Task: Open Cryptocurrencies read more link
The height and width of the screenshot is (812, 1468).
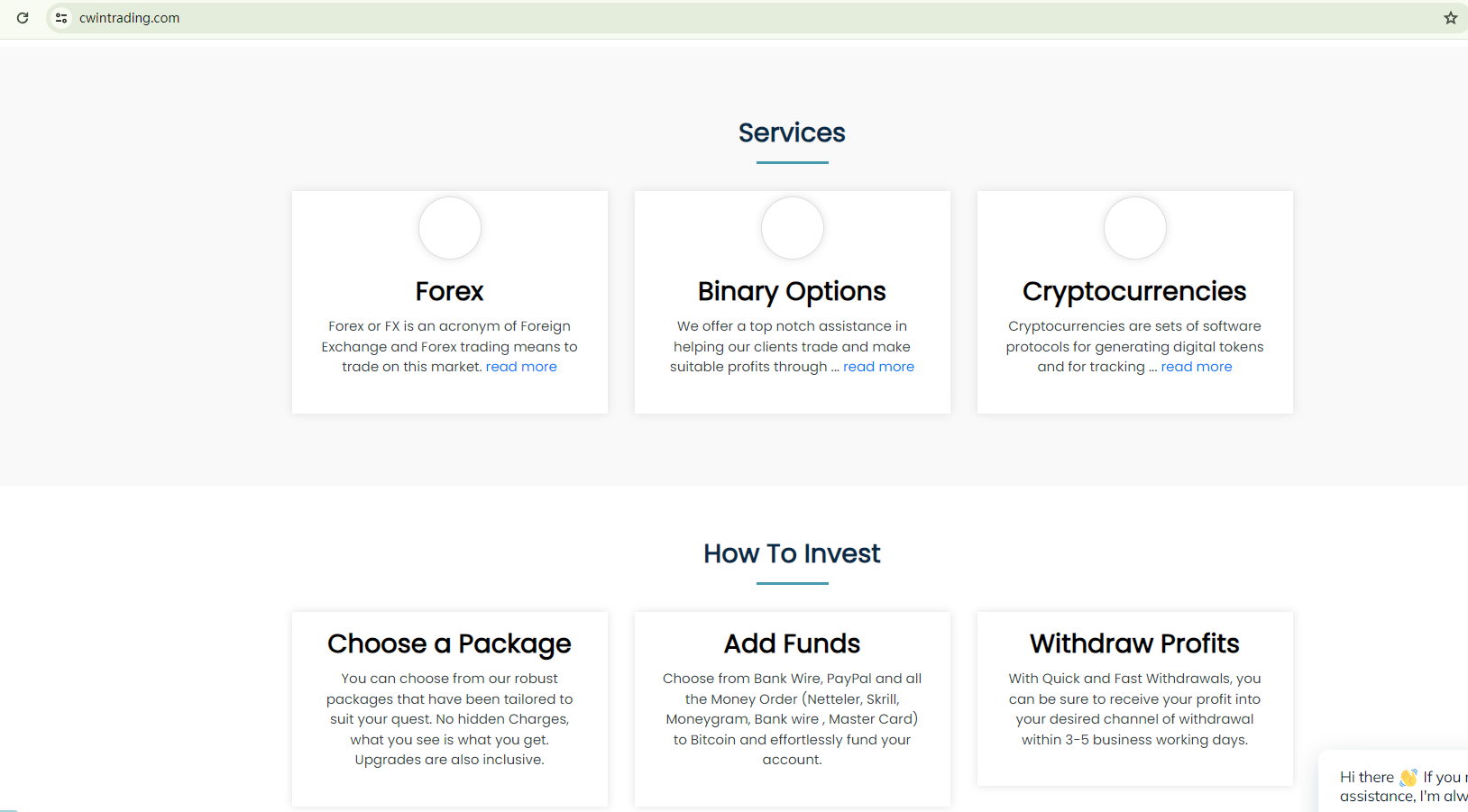Action: [1196, 367]
